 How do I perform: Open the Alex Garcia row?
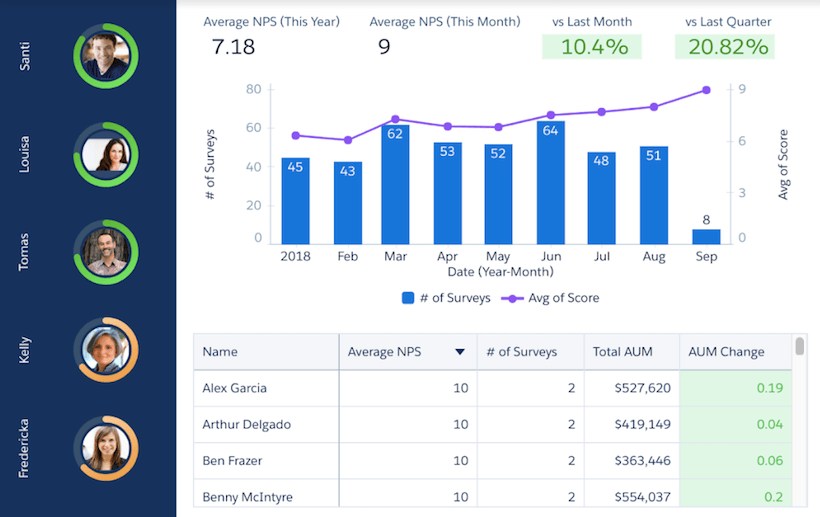(x=235, y=388)
